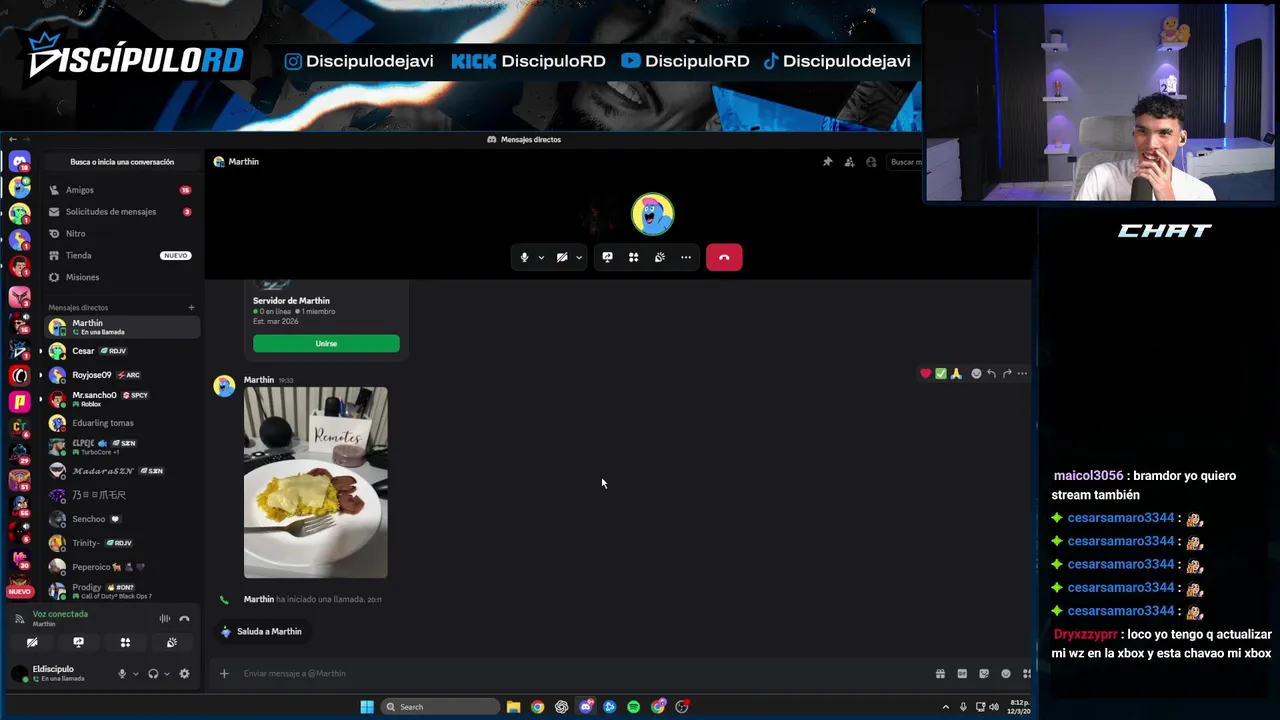Open Misiones in the sidebar
This screenshot has height=720, width=1280.
122,277
